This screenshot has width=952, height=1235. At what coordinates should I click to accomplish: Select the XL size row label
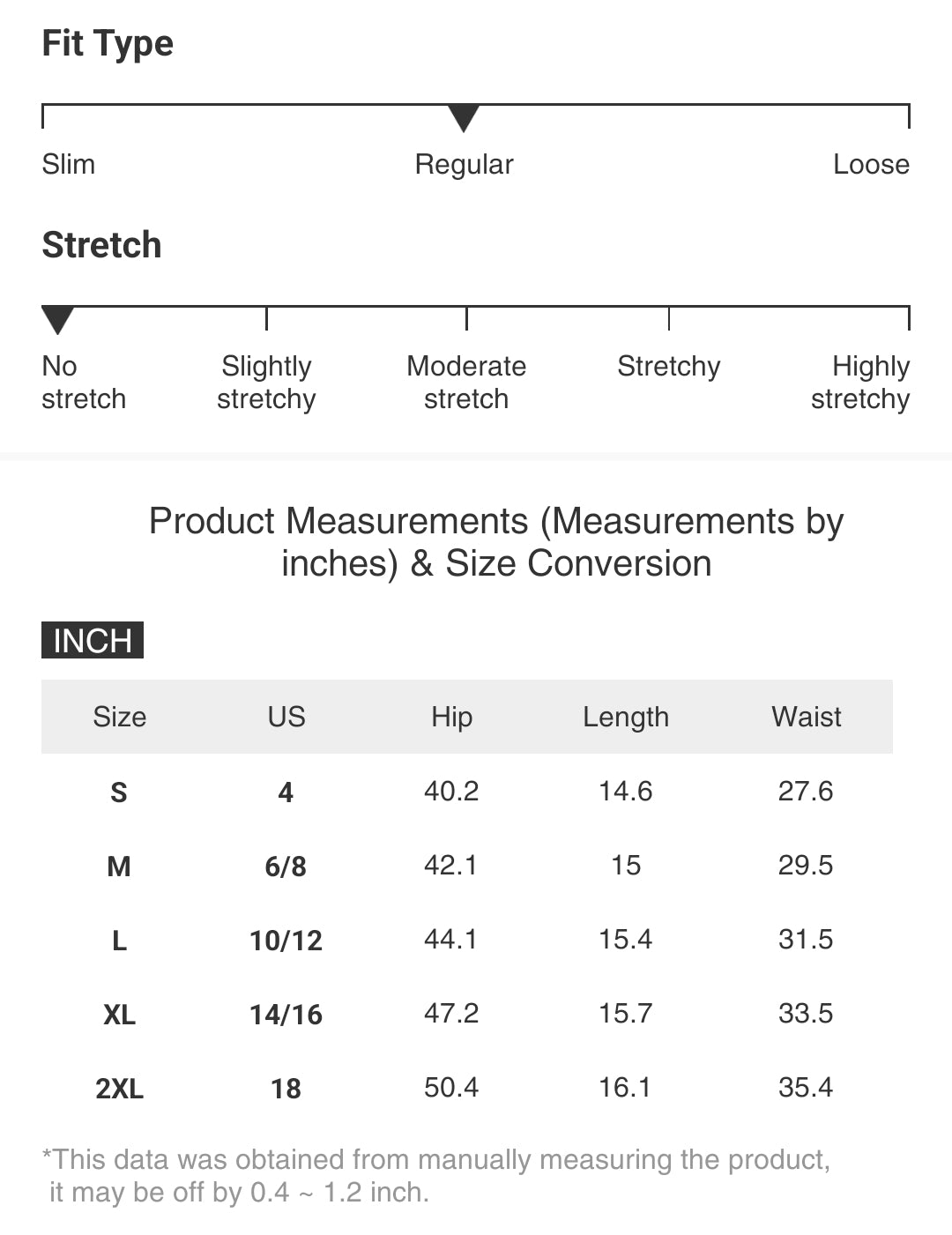point(119,1015)
